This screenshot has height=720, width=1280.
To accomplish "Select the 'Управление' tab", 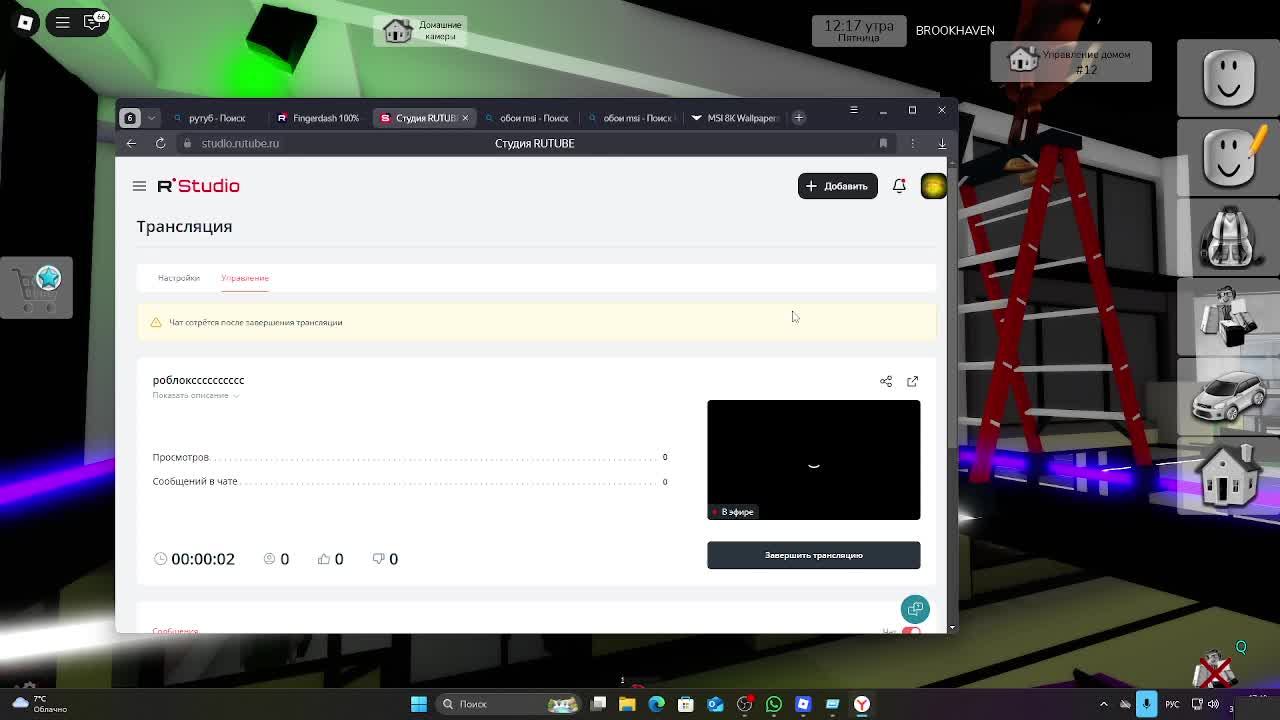I will click(x=245, y=278).
